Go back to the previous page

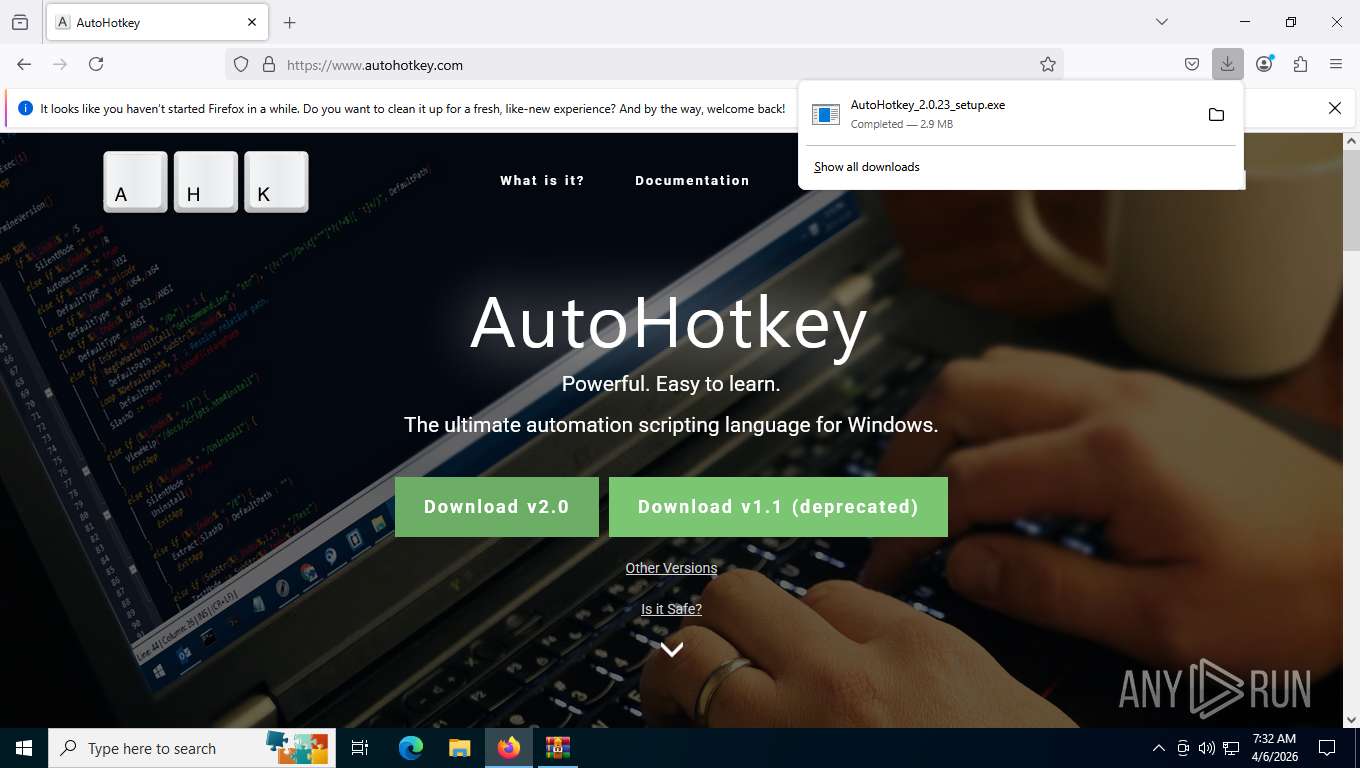click(x=24, y=64)
